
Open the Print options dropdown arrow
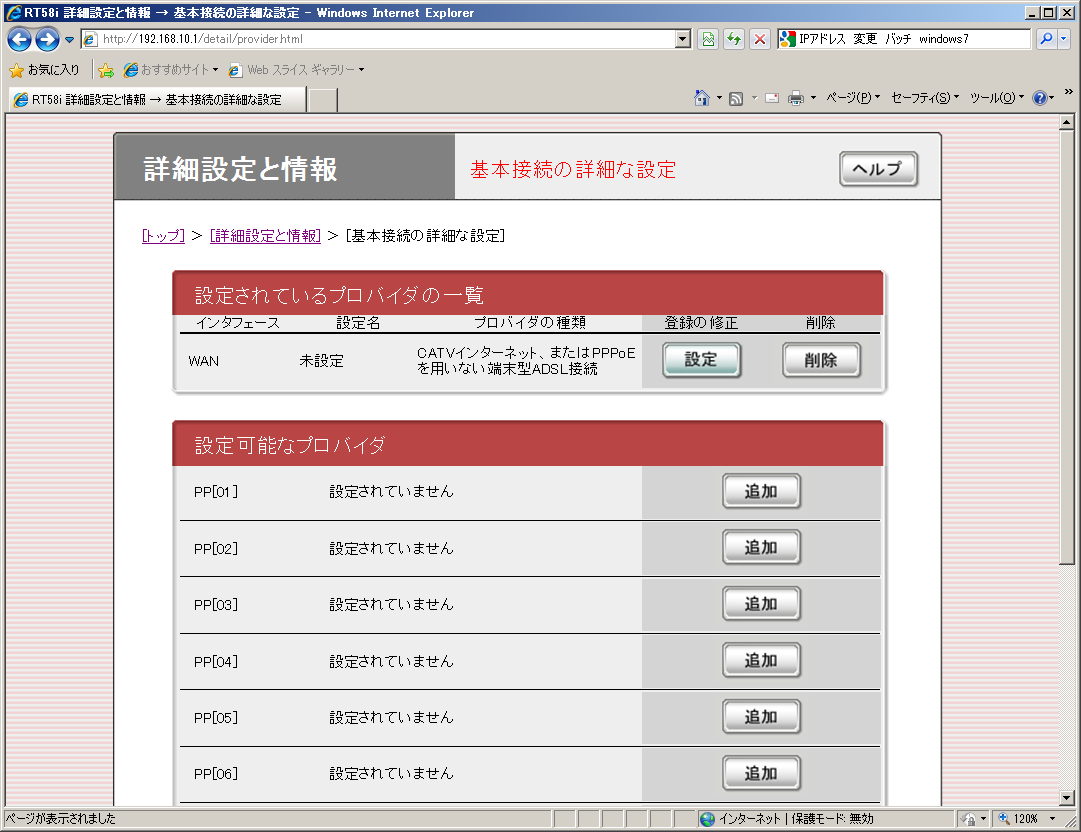pyautogui.click(x=814, y=98)
